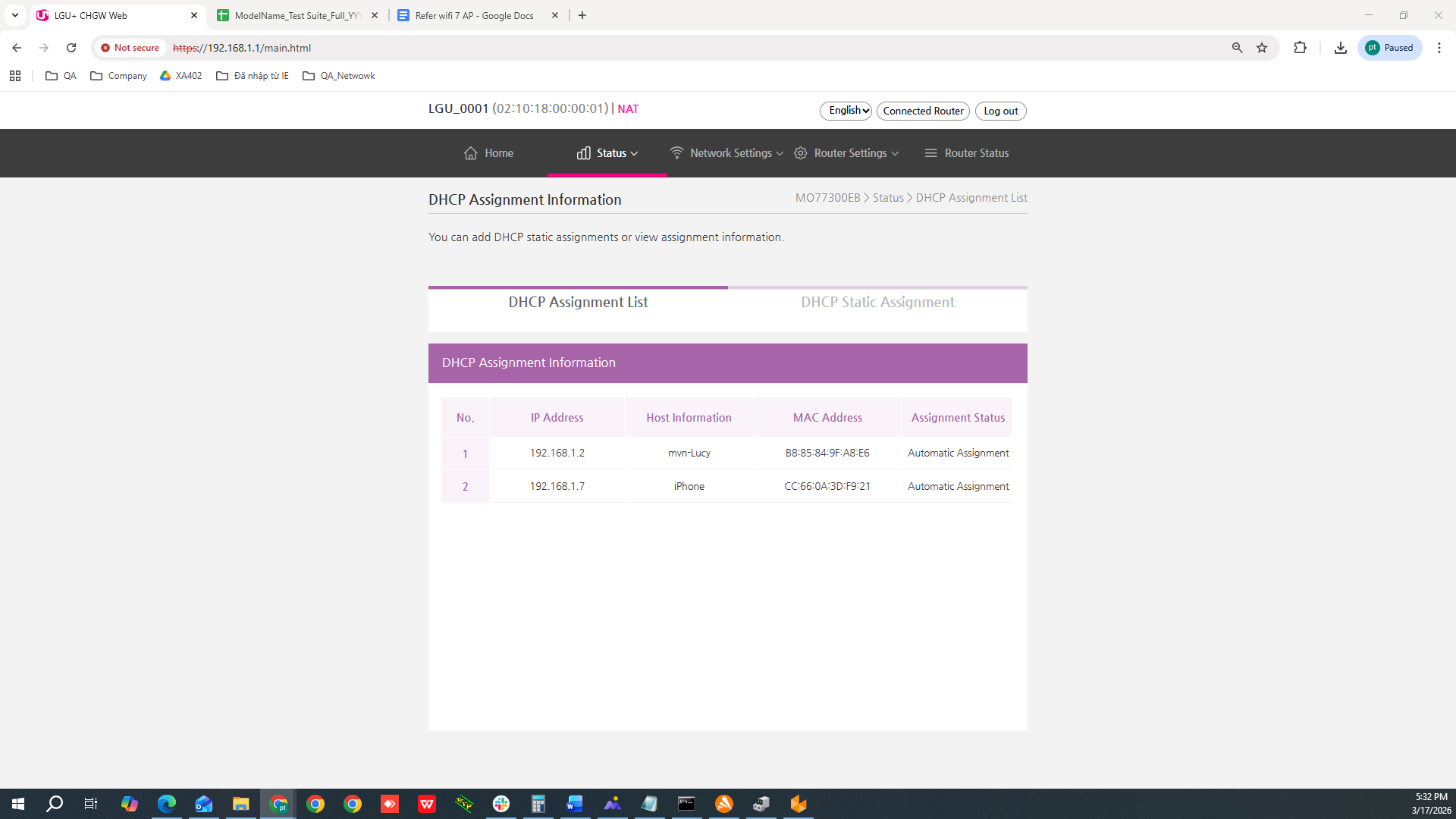
Task: Click the Router Status hamburger icon
Action: click(x=930, y=153)
